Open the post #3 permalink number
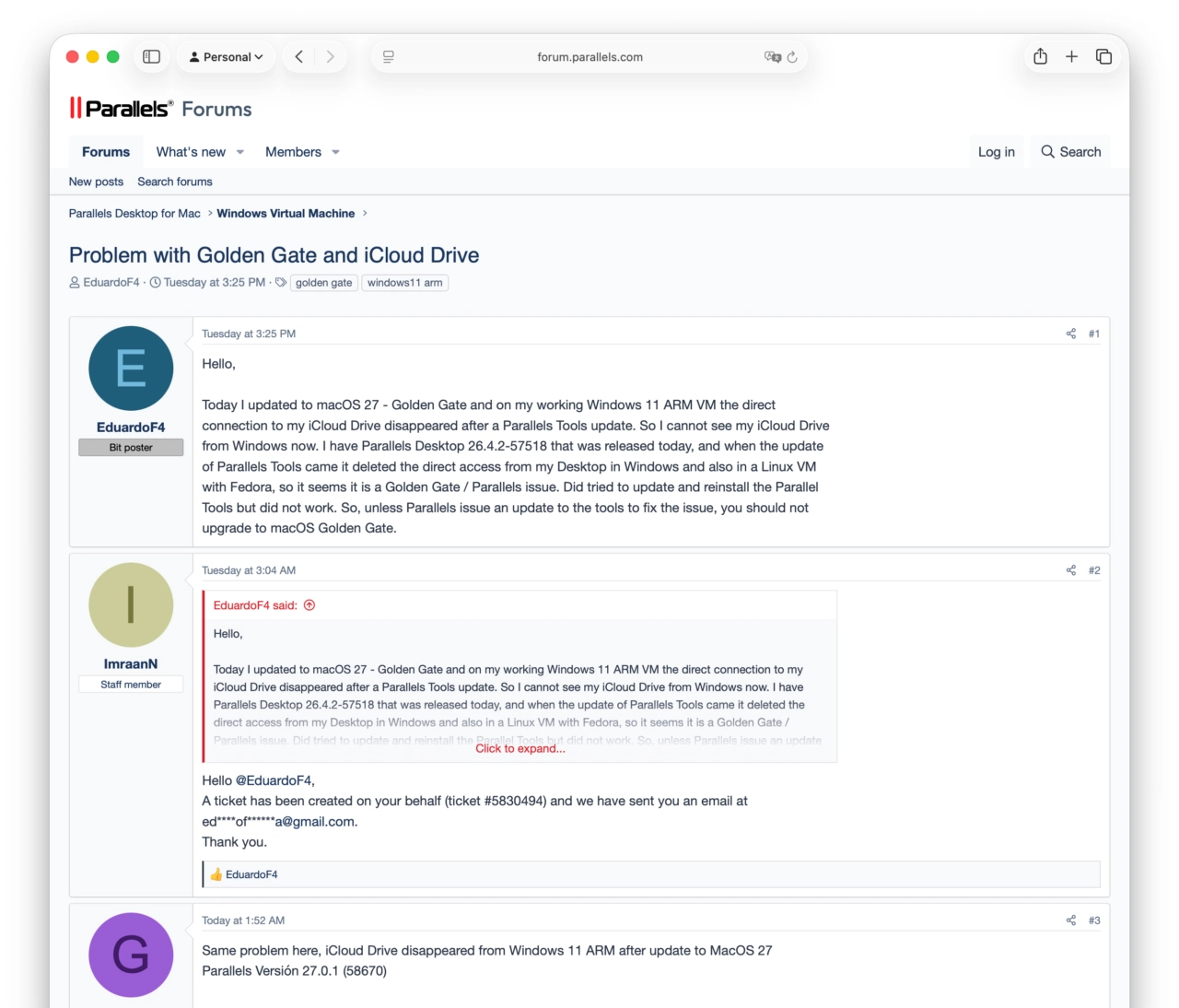The height and width of the screenshot is (1008, 1179). point(1094,920)
